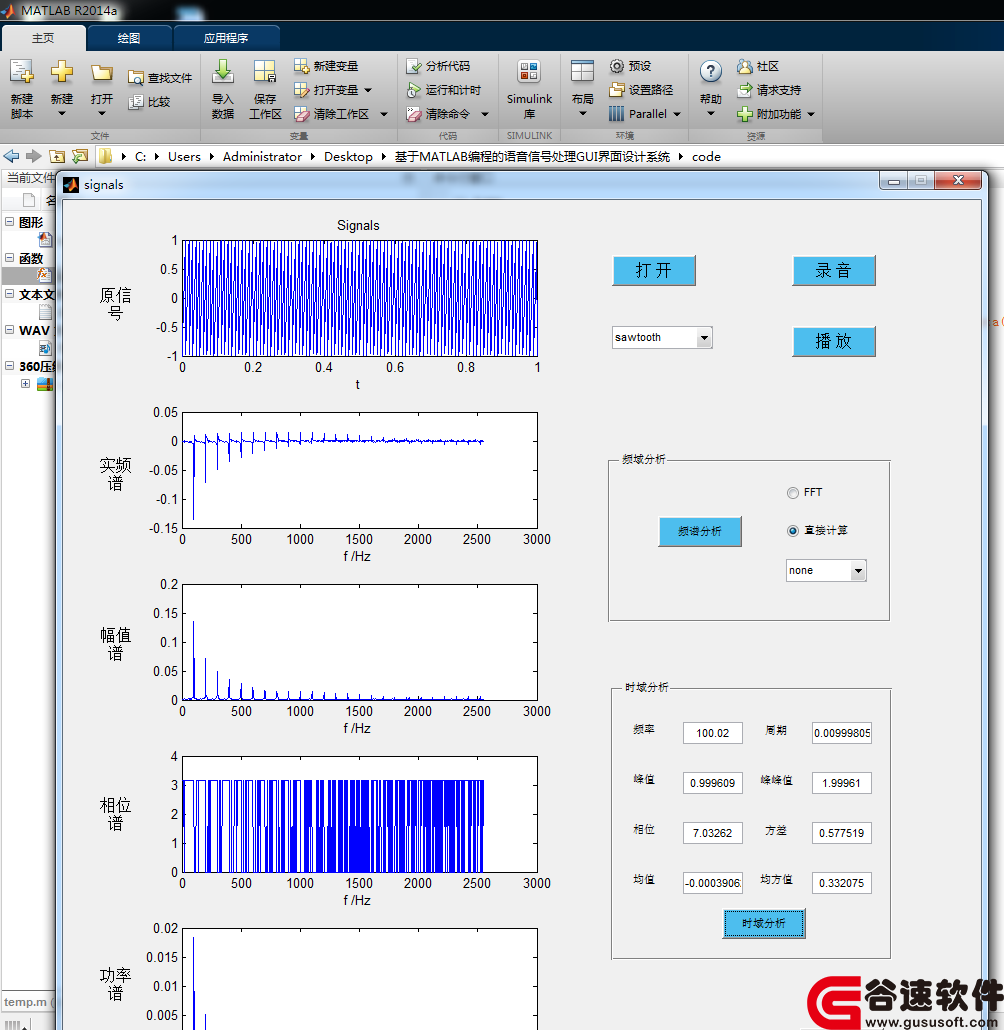Switch to the 主页 (Home) tab
The width and height of the screenshot is (1004, 1030).
[x=43, y=38]
